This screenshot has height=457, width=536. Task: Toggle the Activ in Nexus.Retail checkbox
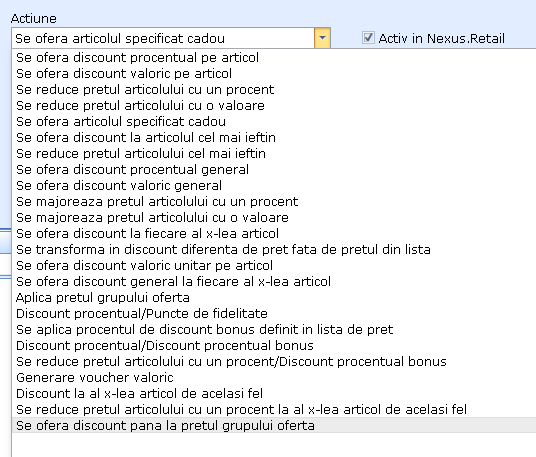(368, 38)
